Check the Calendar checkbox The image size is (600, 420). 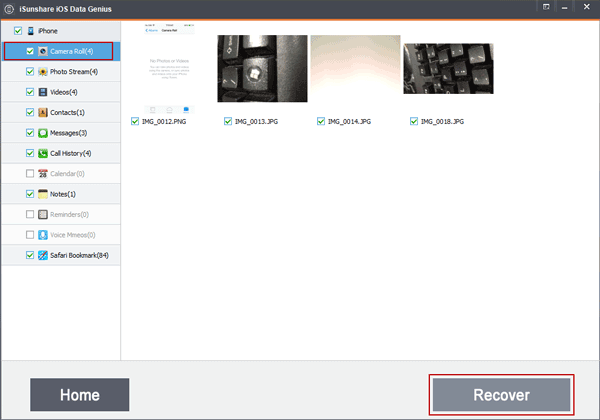coord(30,173)
